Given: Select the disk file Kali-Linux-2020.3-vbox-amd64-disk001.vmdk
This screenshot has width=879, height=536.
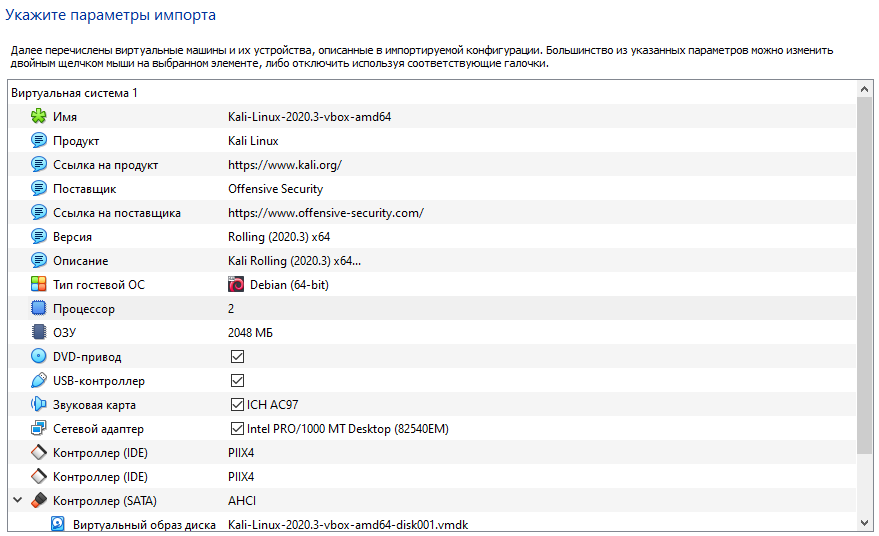Looking at the screenshot, I should pos(348,525).
